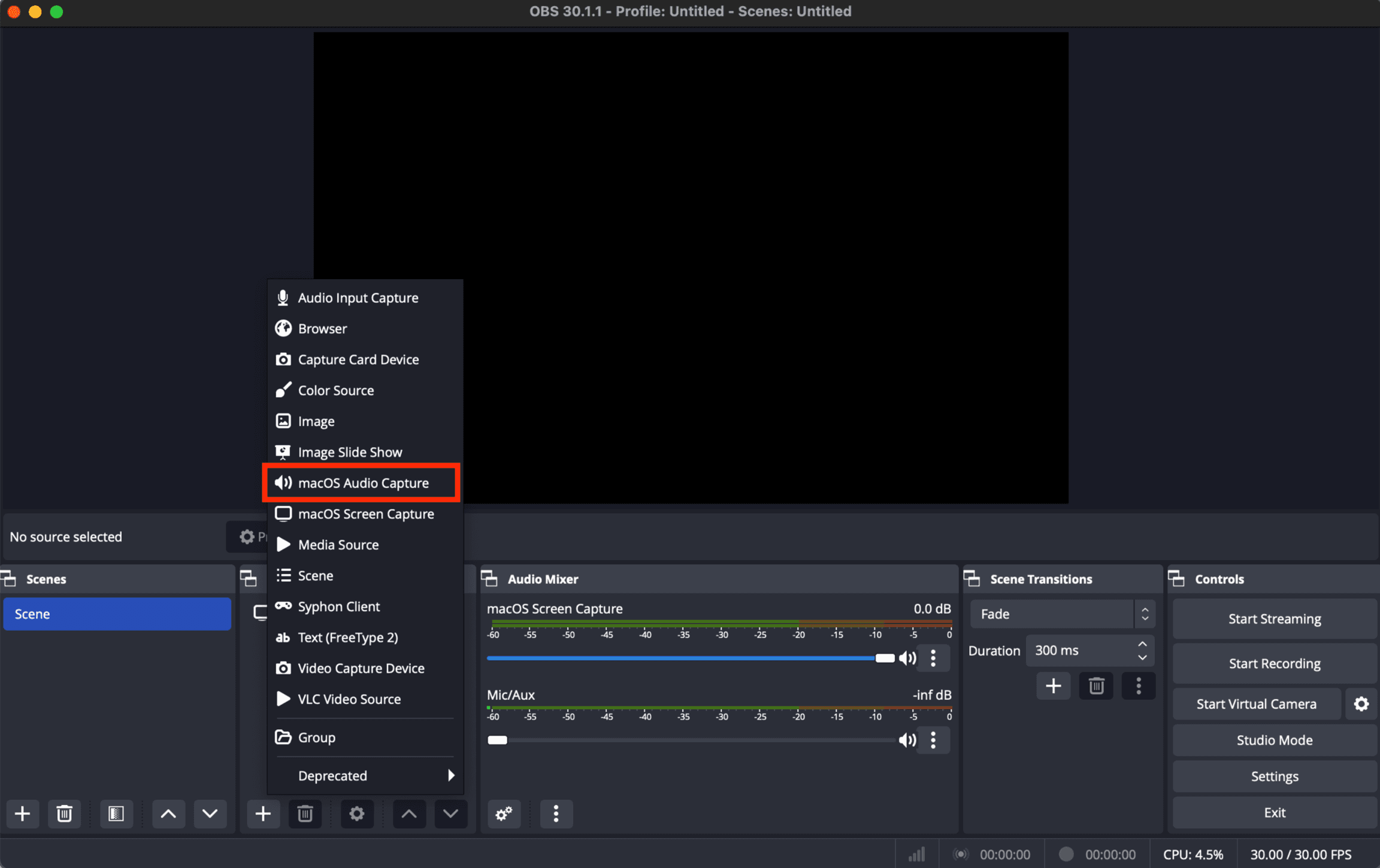Add a new scene with plus icon
This screenshot has width=1380, height=868.
point(23,813)
